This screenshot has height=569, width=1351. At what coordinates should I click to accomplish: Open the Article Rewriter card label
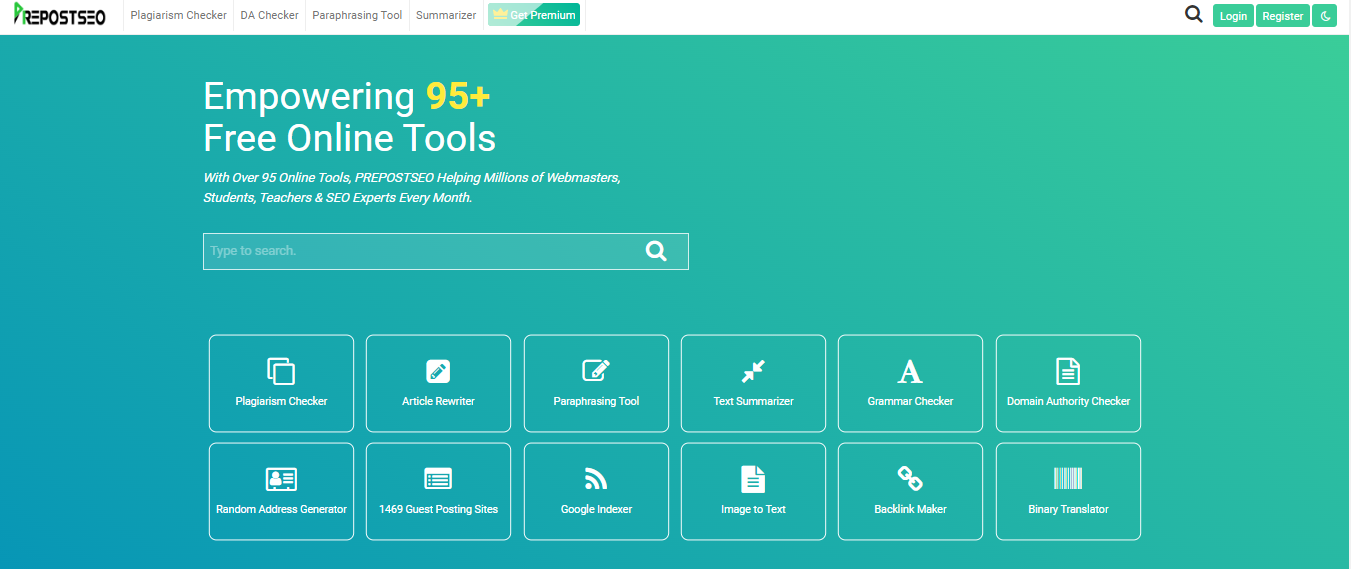click(438, 401)
